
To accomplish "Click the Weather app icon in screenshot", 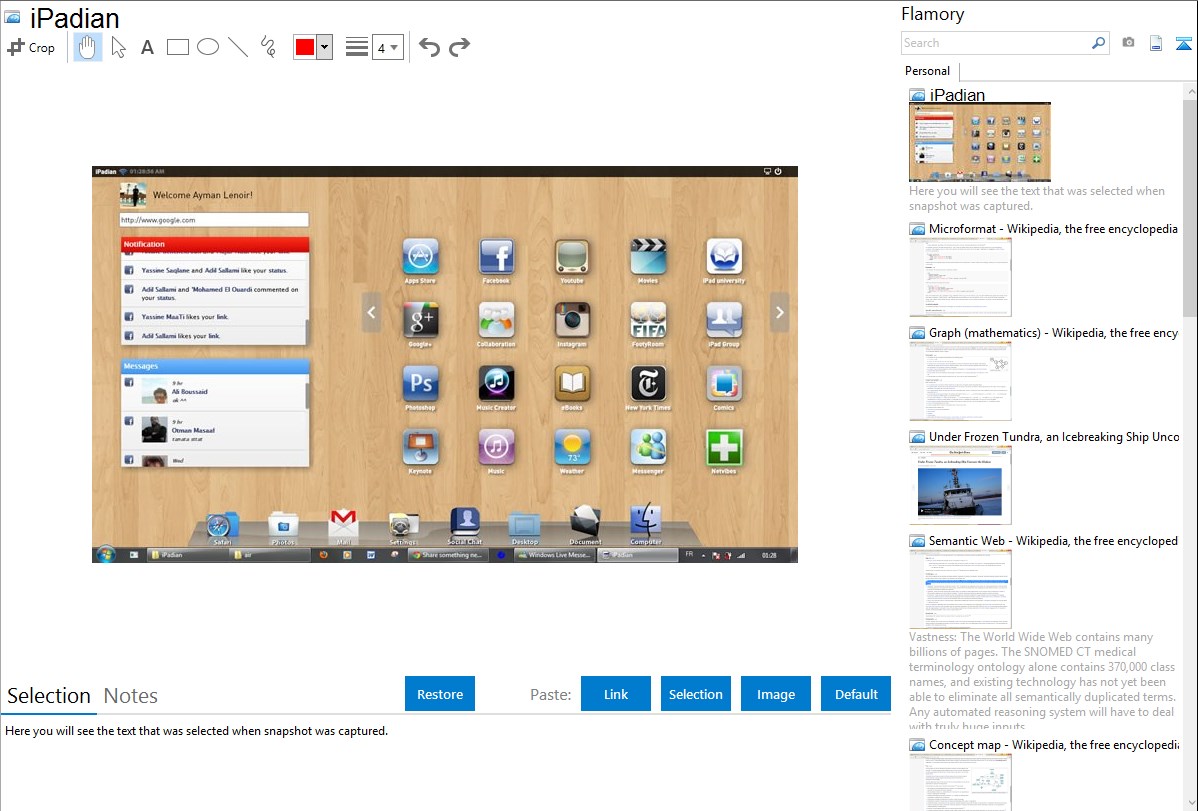I will point(571,447).
